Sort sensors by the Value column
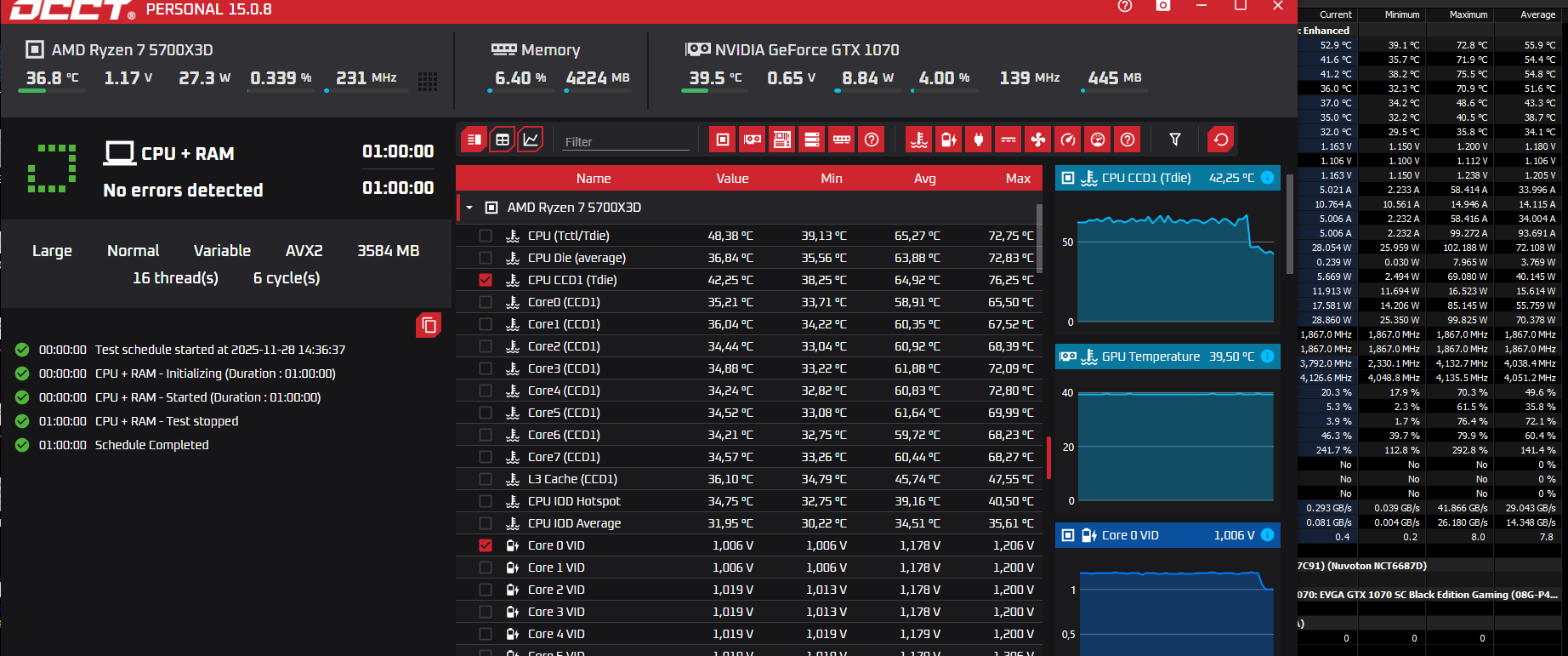Screen dimensions: 1568x656 pyautogui.click(x=732, y=179)
